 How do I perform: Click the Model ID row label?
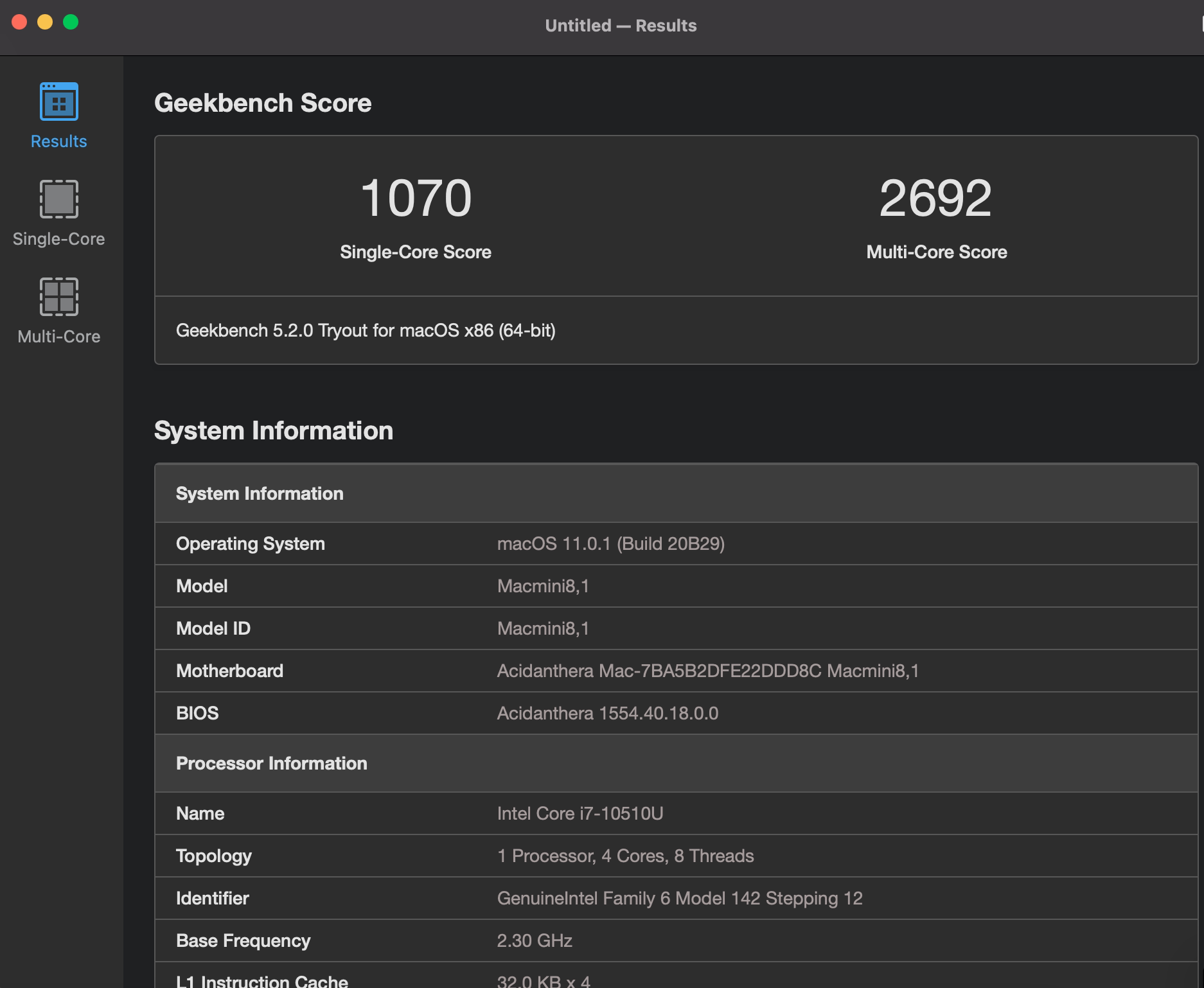tap(213, 628)
